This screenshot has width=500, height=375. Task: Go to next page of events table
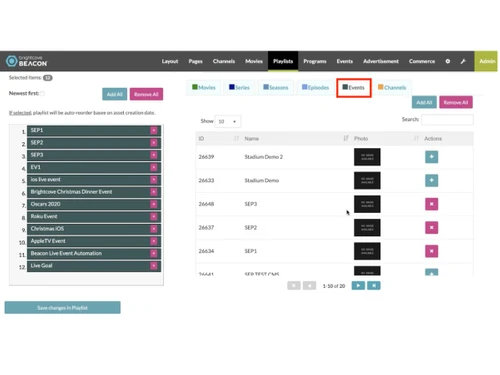(358, 286)
